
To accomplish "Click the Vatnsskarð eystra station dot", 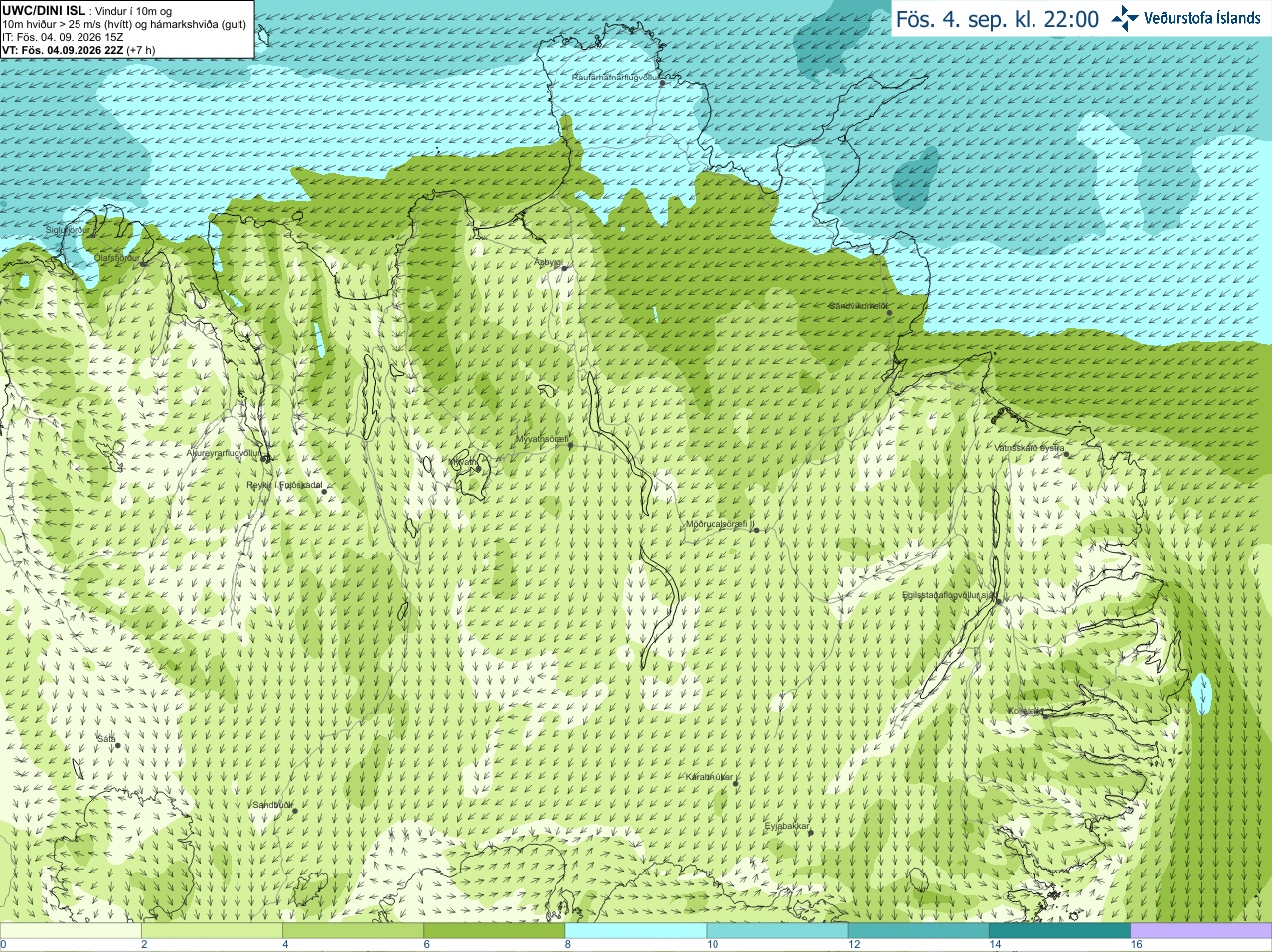I will coord(1068,455).
